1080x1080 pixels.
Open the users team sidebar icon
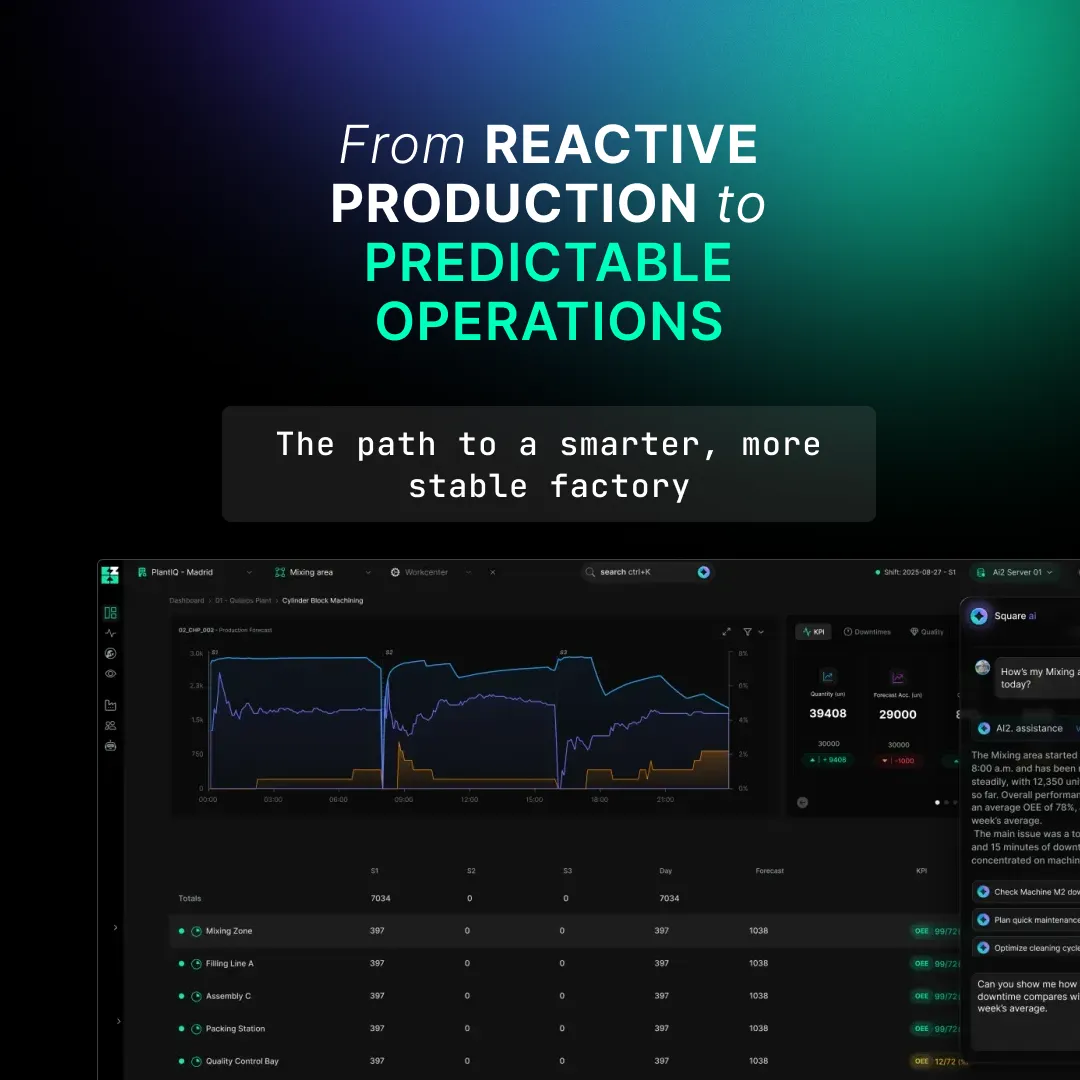[x=110, y=725]
